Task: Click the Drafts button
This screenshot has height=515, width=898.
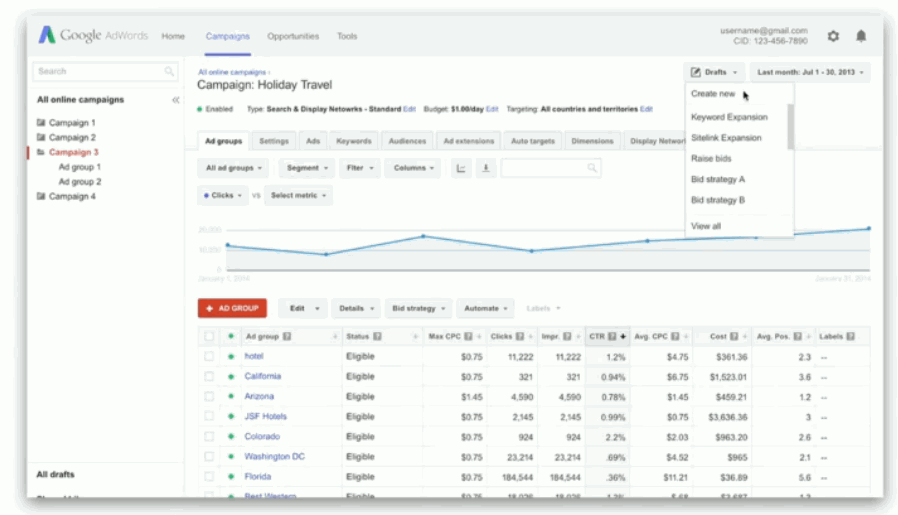Action: pyautogui.click(x=714, y=72)
